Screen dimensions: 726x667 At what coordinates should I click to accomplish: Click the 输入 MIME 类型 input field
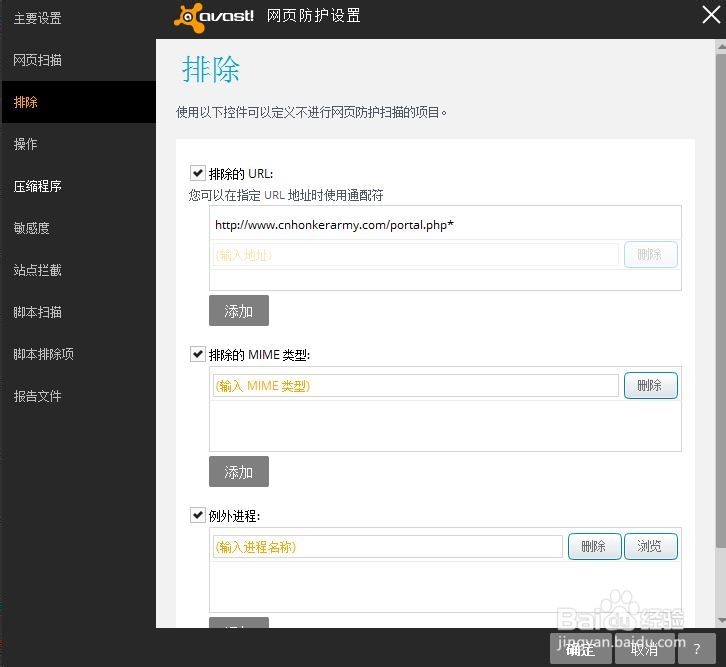(415, 386)
